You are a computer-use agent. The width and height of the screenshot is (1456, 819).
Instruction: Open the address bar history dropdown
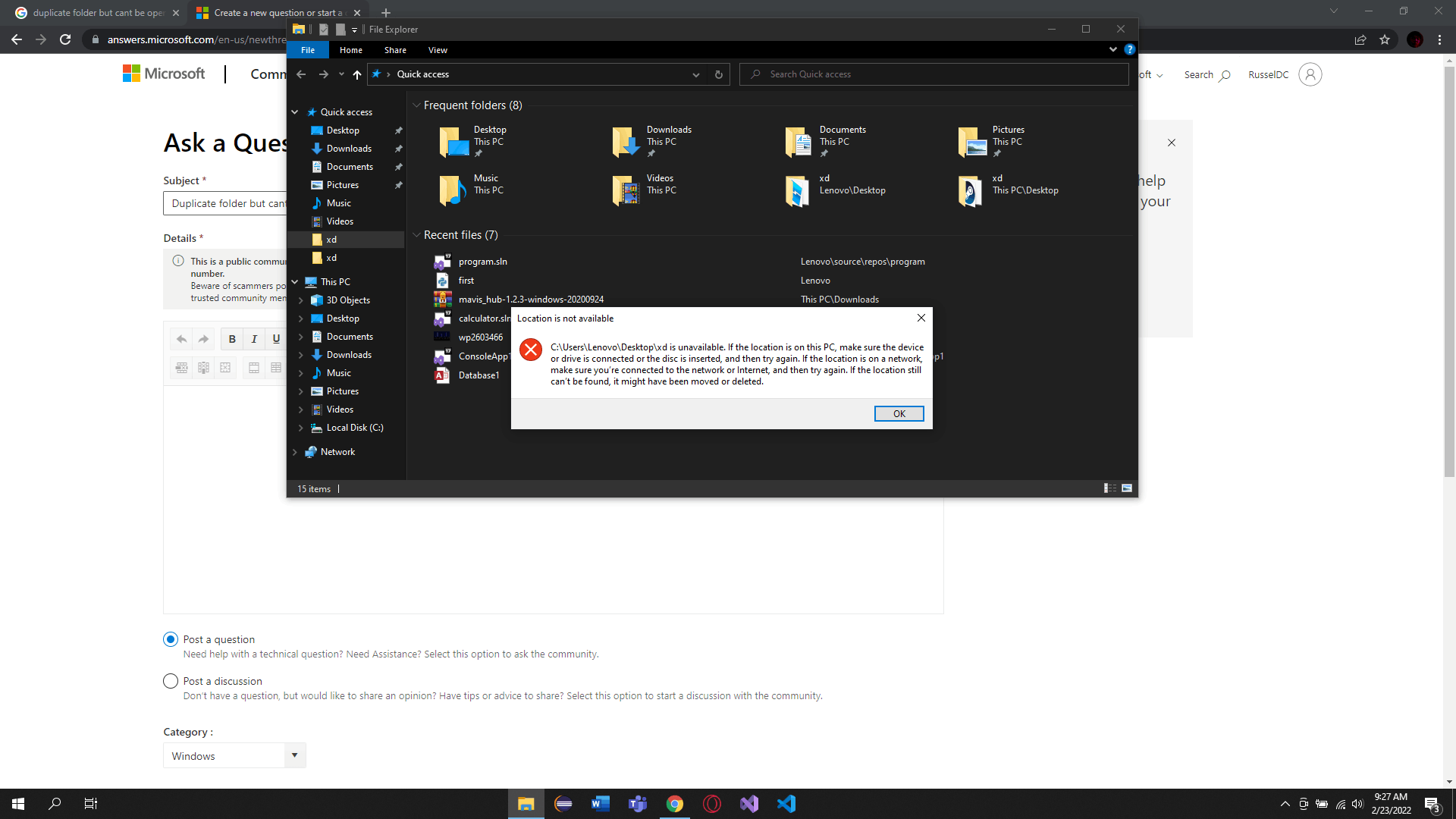click(x=695, y=74)
